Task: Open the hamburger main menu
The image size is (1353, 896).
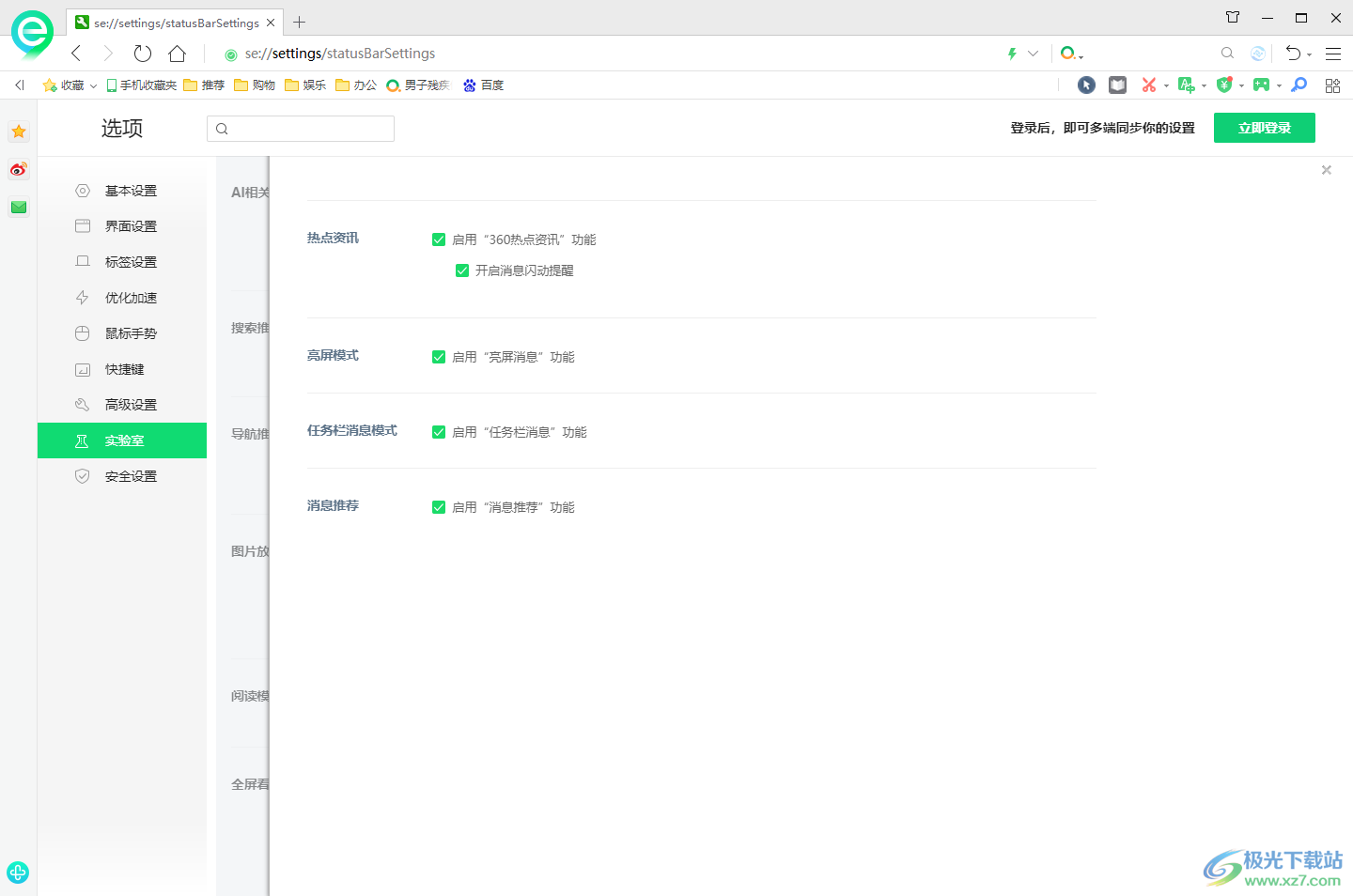Action: (x=1333, y=54)
